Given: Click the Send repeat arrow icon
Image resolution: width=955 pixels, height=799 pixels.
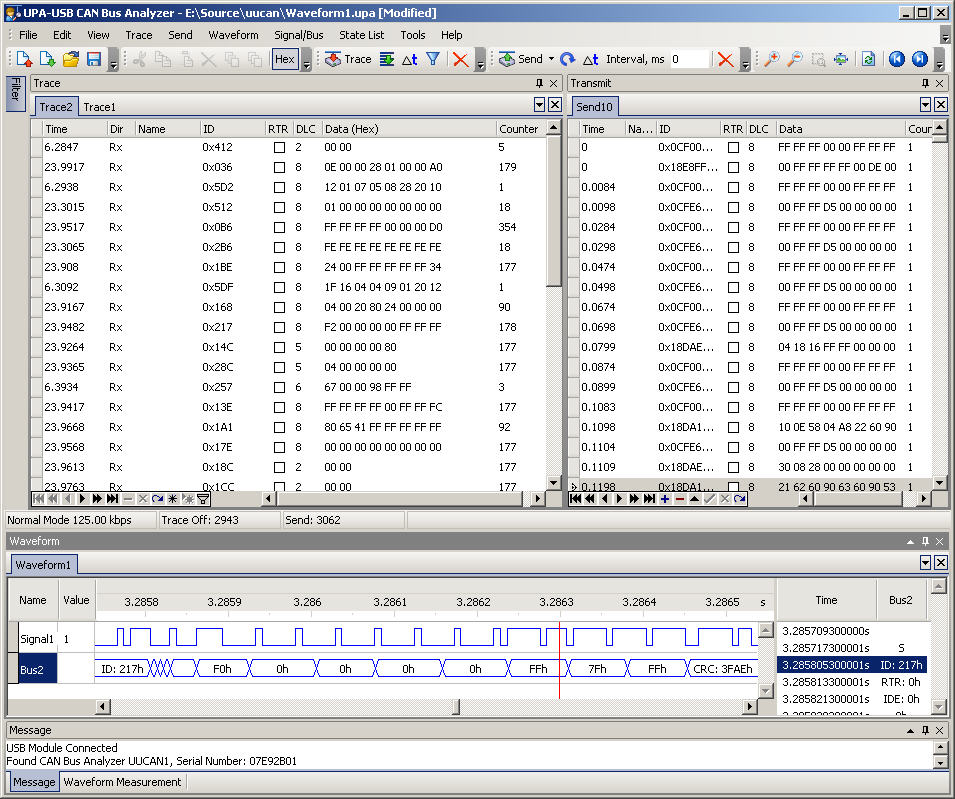Looking at the screenshot, I should tap(567, 60).
